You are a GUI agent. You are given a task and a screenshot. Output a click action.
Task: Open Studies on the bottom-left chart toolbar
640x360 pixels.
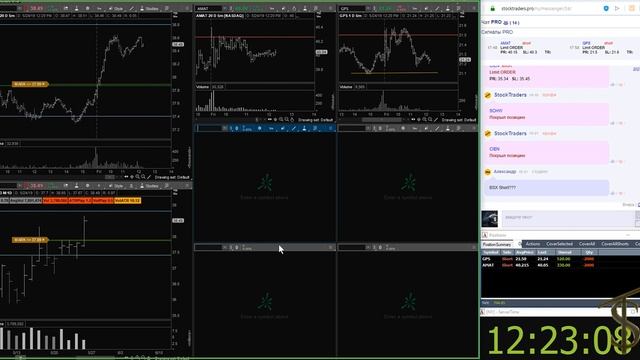[x=149, y=186]
